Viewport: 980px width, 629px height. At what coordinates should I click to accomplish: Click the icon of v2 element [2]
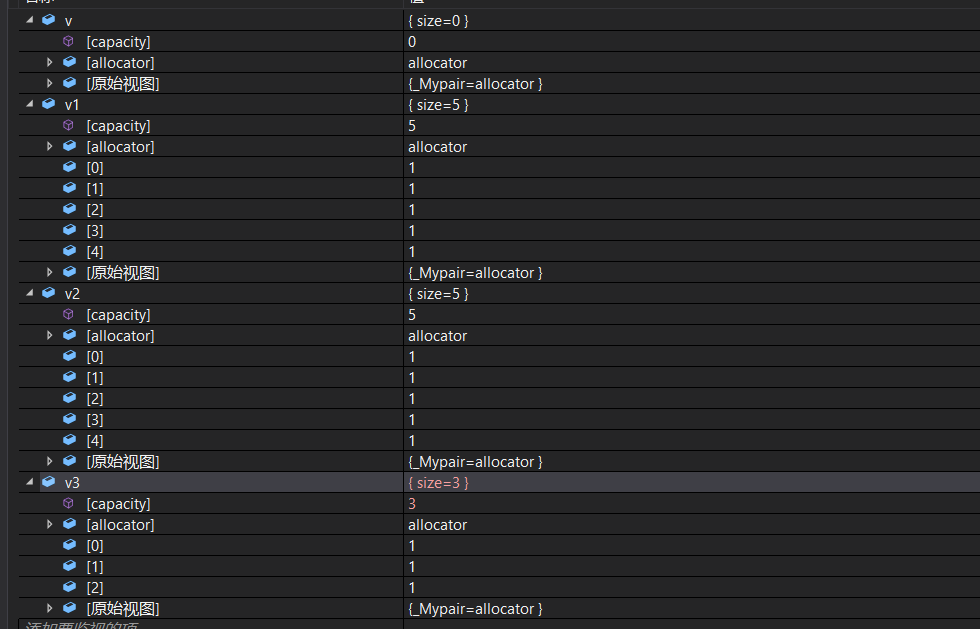[x=69, y=398]
